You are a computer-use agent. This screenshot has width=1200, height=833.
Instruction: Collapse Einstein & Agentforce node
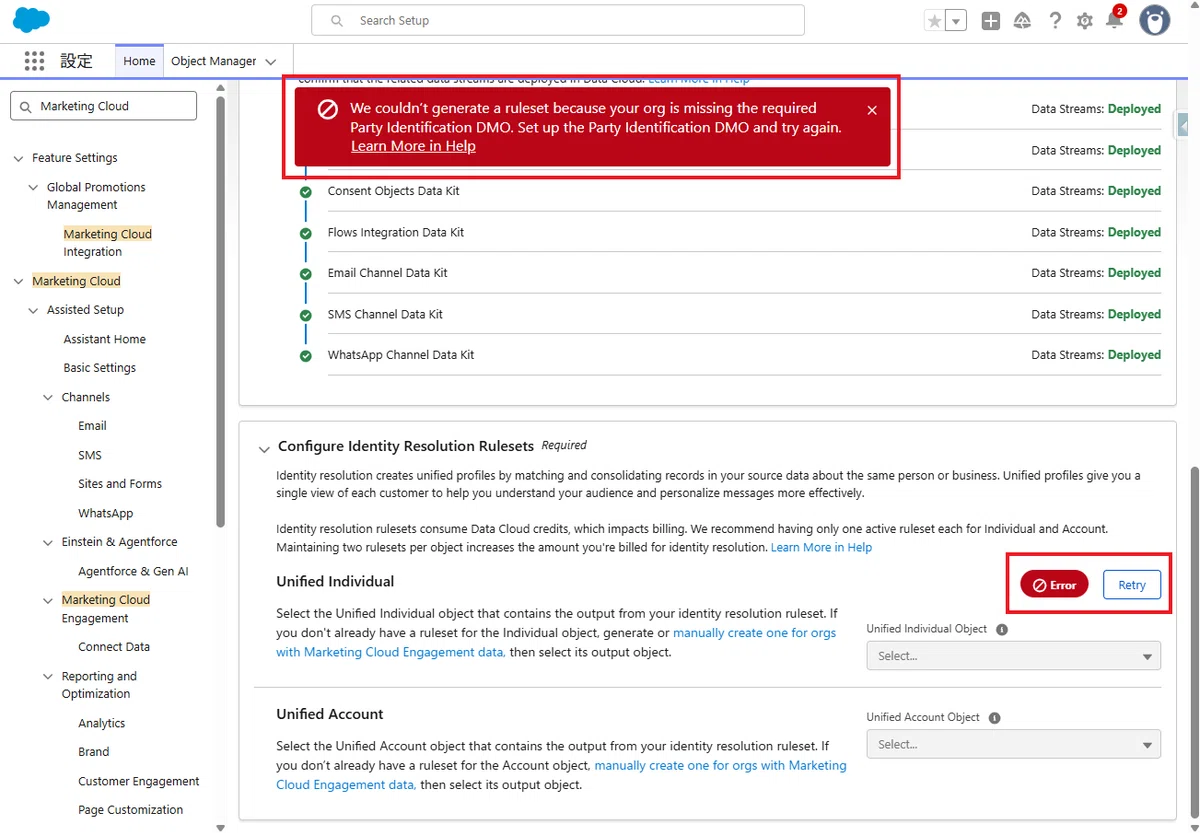point(48,542)
